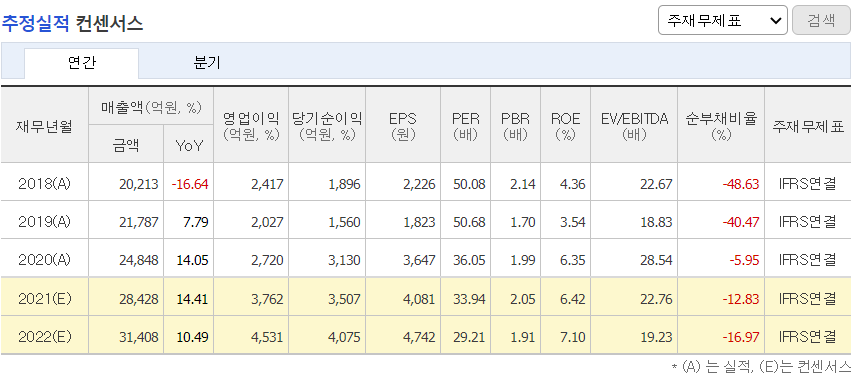Click the 2018 net income 1,896
The image size is (854, 378).
[x=344, y=184]
